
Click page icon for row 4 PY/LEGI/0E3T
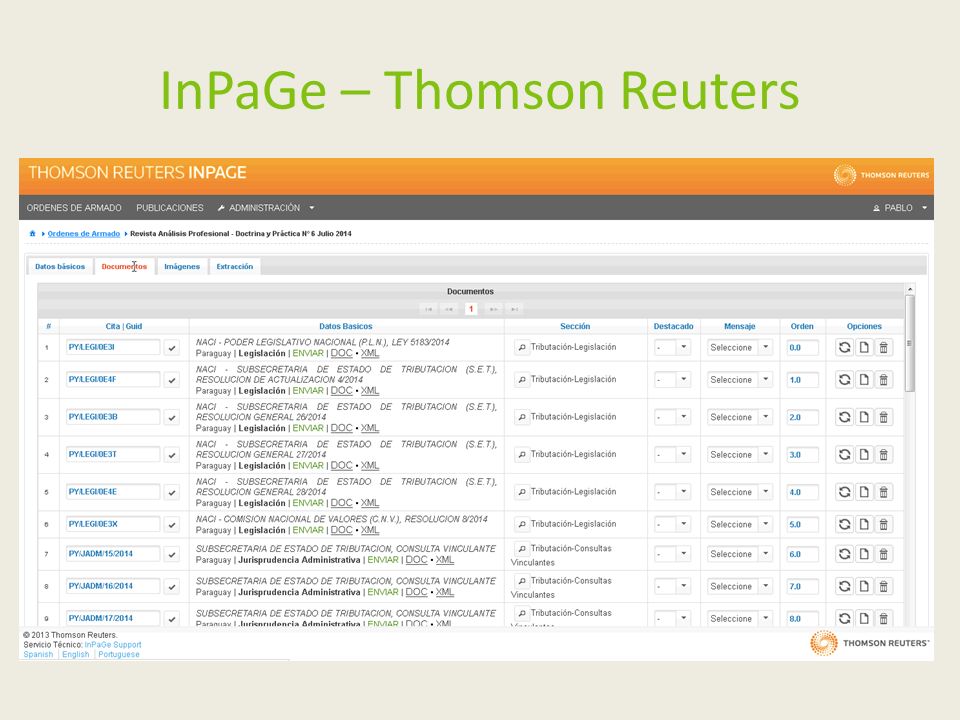point(864,454)
